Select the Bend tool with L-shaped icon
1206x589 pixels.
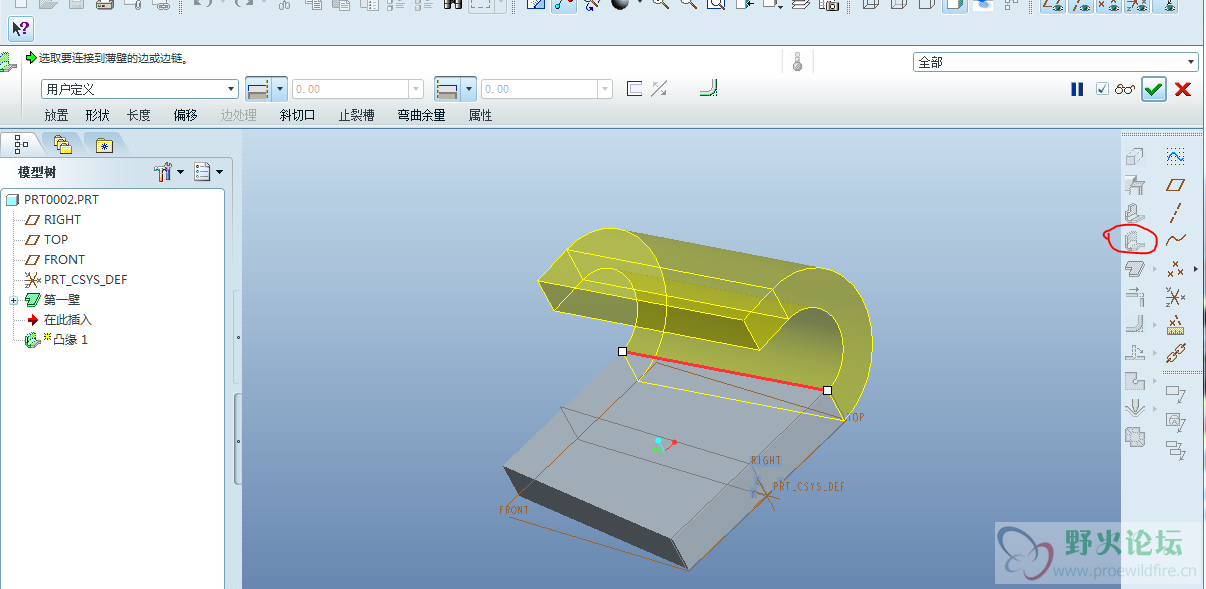click(x=1134, y=324)
